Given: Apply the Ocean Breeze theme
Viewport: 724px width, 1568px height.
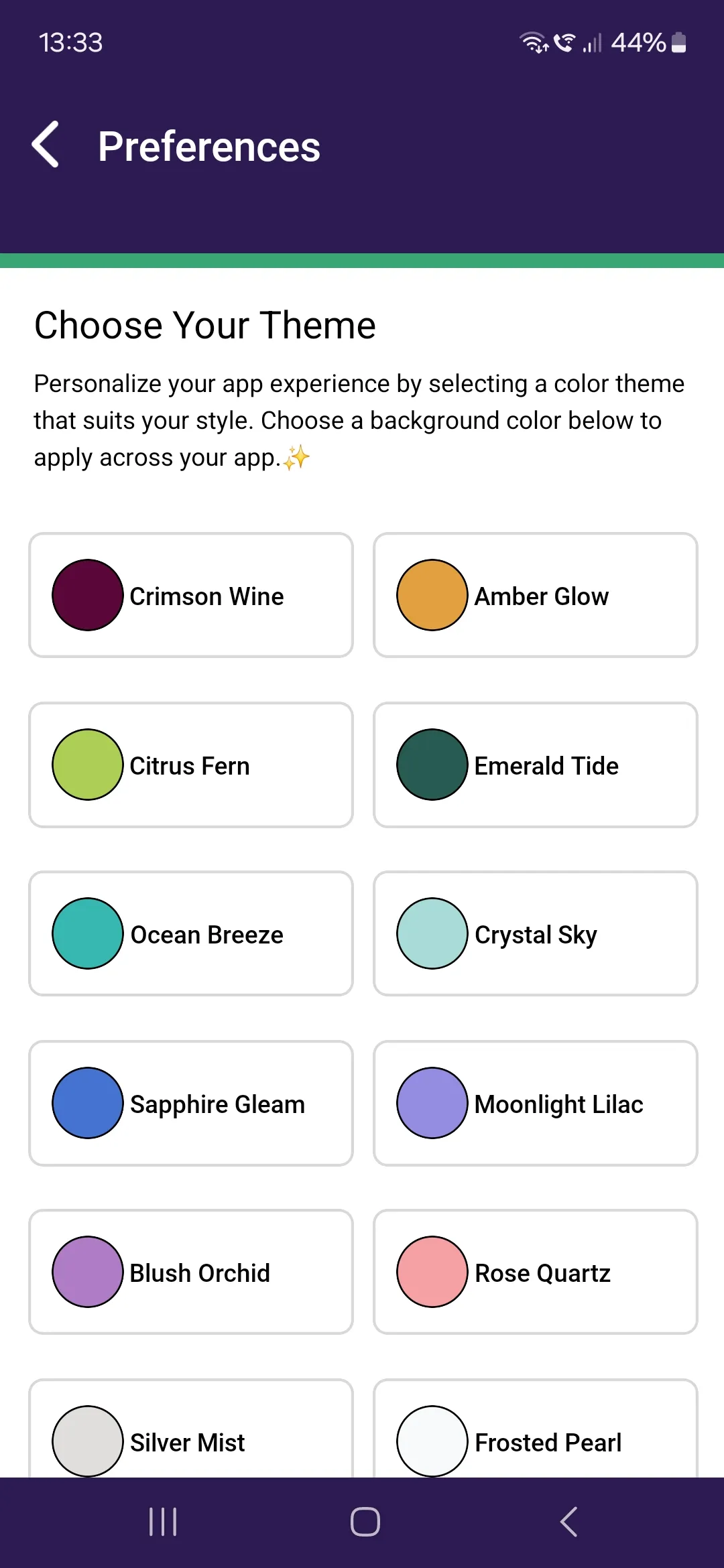Looking at the screenshot, I should [191, 933].
